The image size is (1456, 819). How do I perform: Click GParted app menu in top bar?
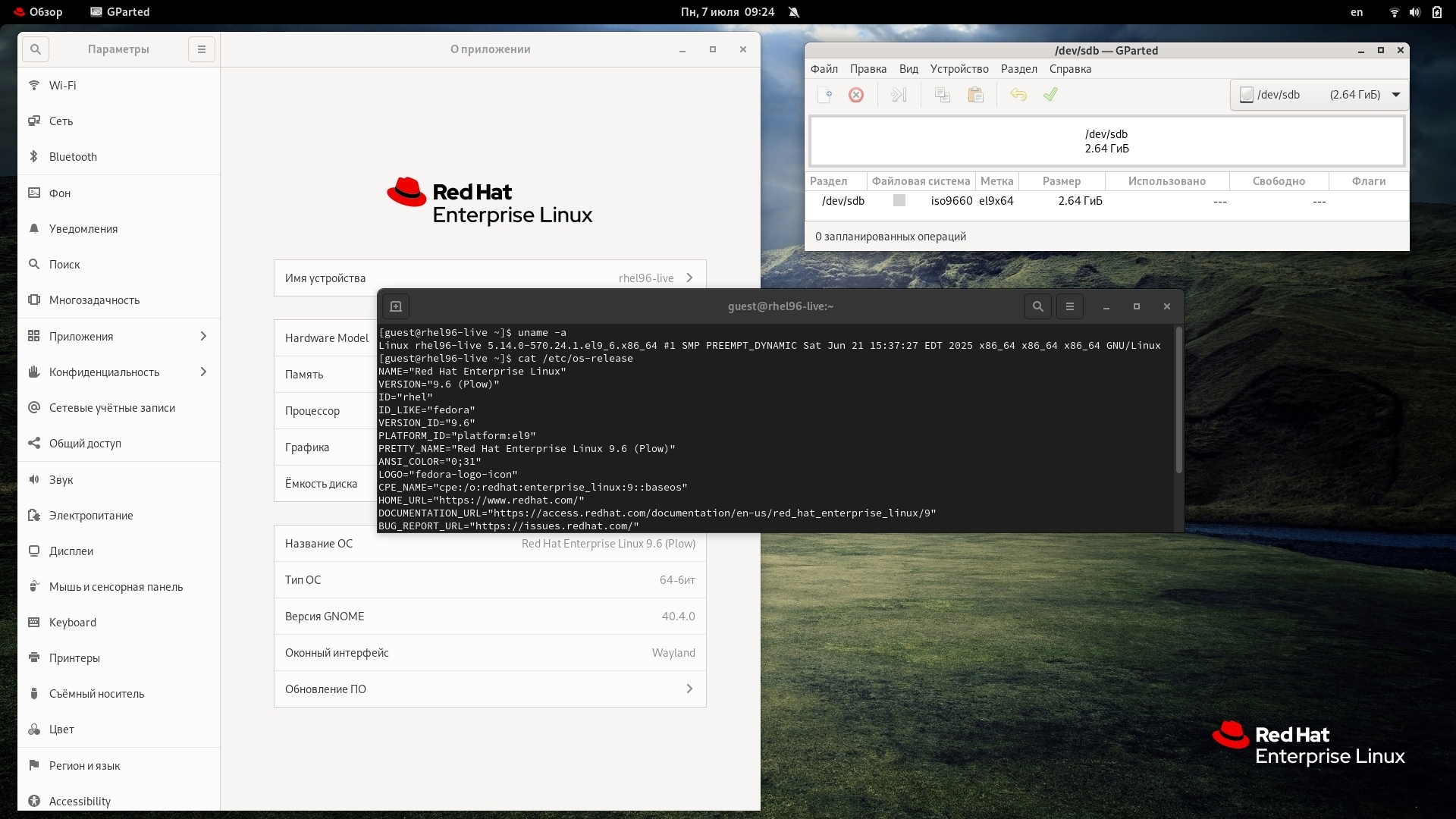click(120, 12)
